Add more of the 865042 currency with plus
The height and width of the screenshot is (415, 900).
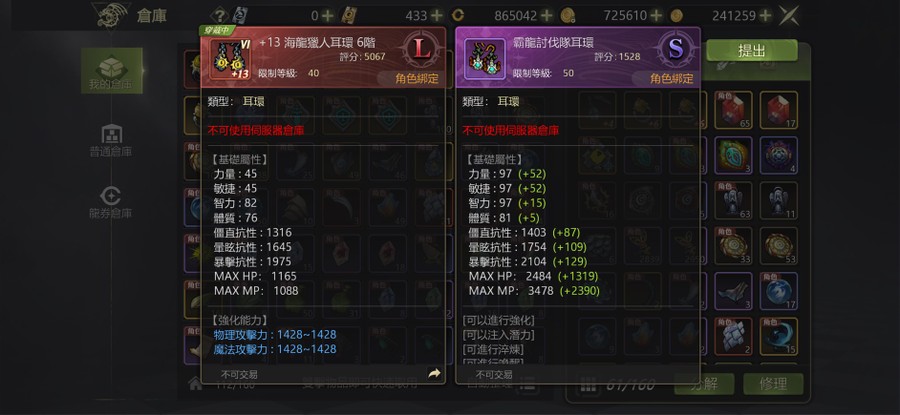tap(546, 15)
